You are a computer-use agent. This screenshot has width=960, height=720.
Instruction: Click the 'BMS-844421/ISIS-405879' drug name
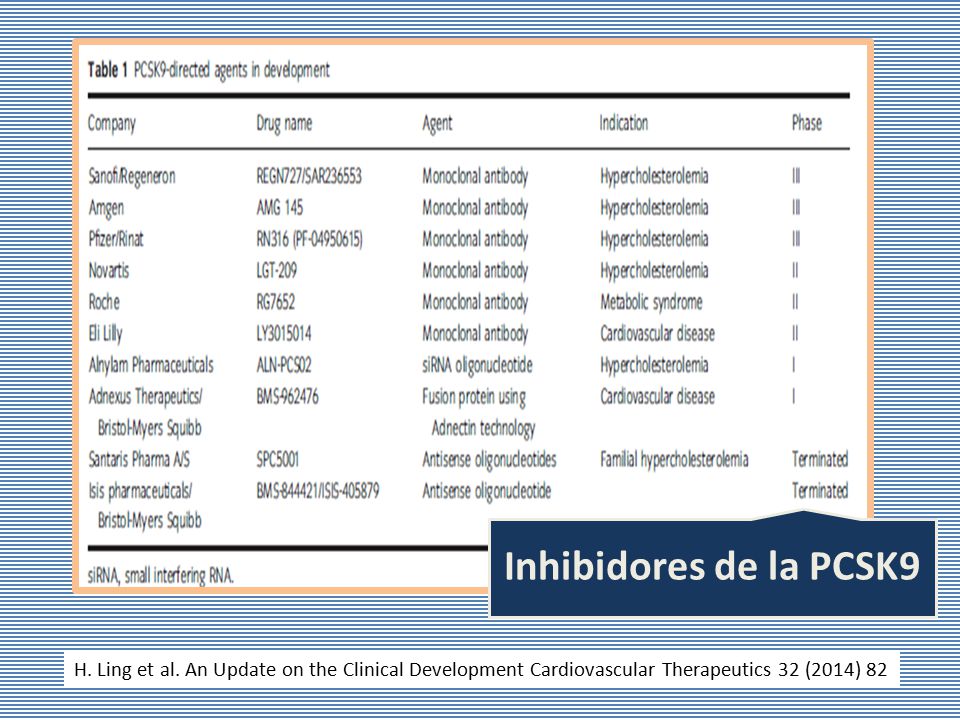[317, 491]
